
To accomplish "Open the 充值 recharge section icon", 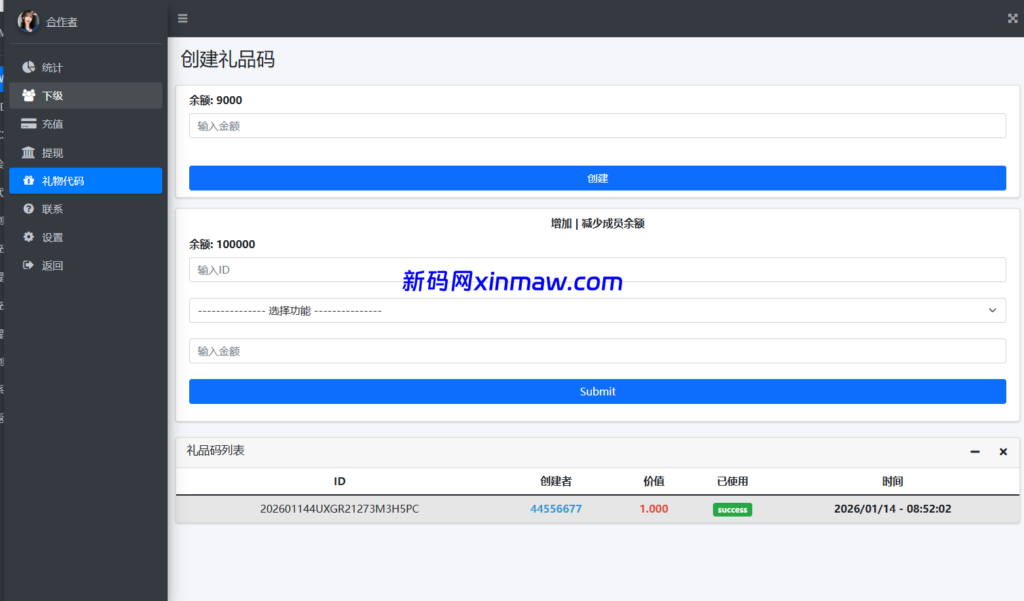I will tap(30, 123).
